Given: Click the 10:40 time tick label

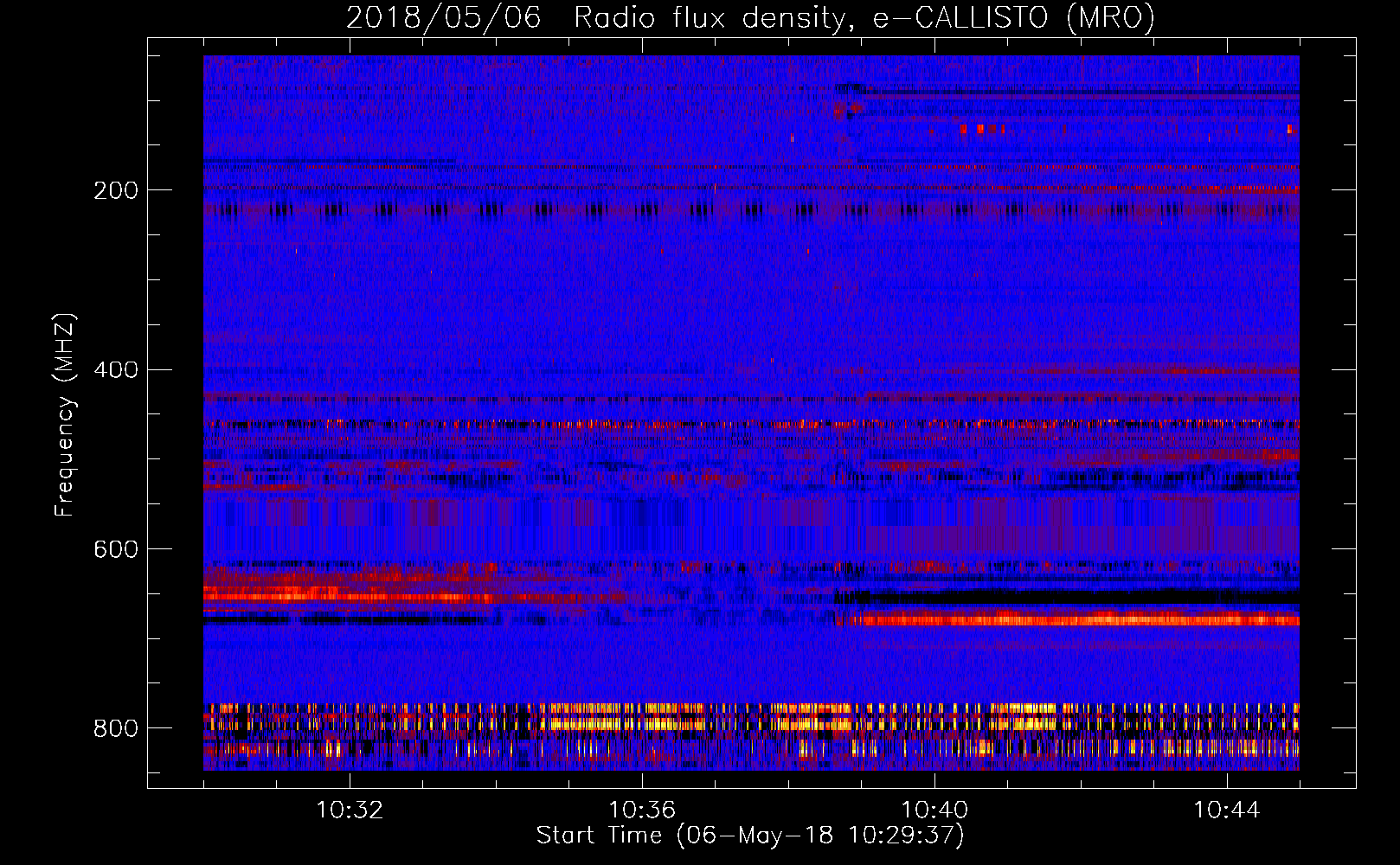Looking at the screenshot, I should pos(934,811).
